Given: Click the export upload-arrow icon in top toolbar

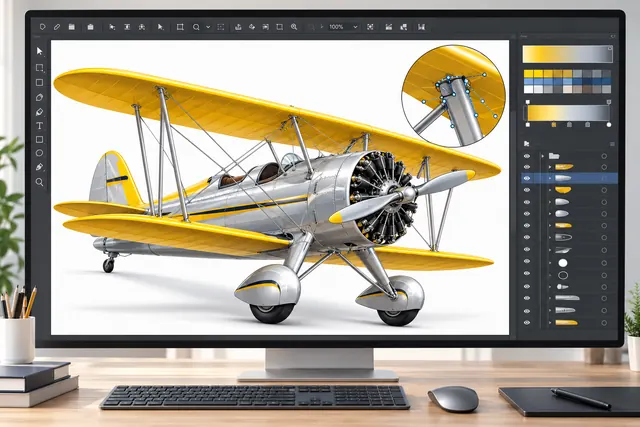Looking at the screenshot, I should pos(238,27).
